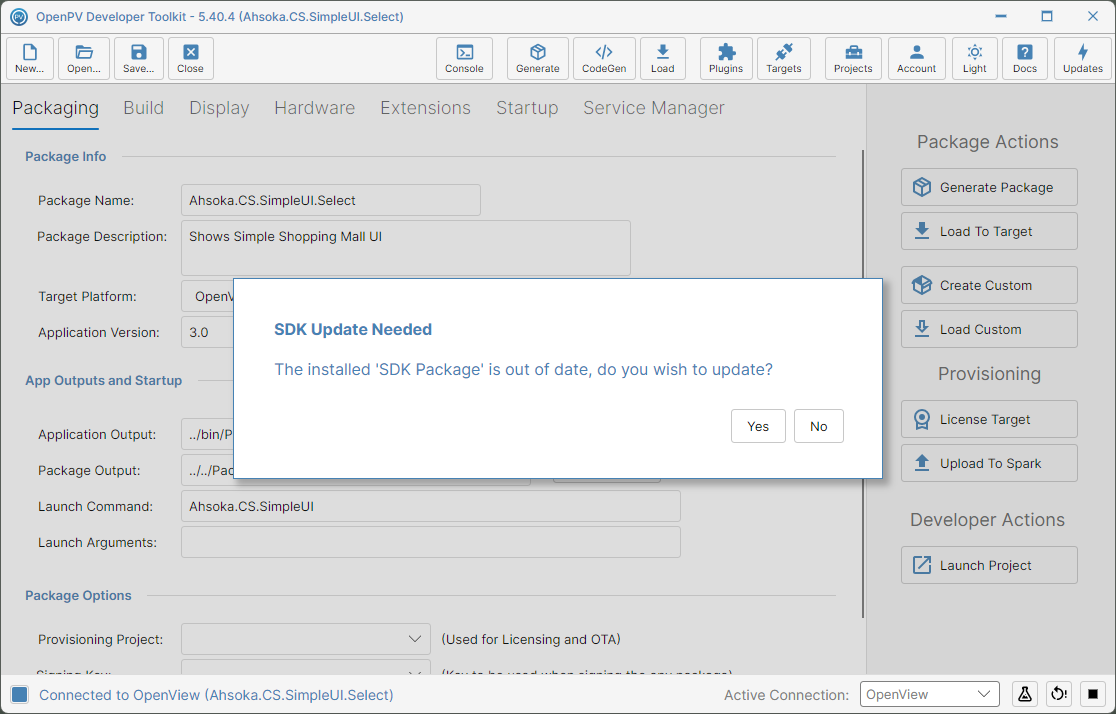Check for Updates via lightning icon
The width and height of the screenshot is (1116, 714).
pos(1083,58)
